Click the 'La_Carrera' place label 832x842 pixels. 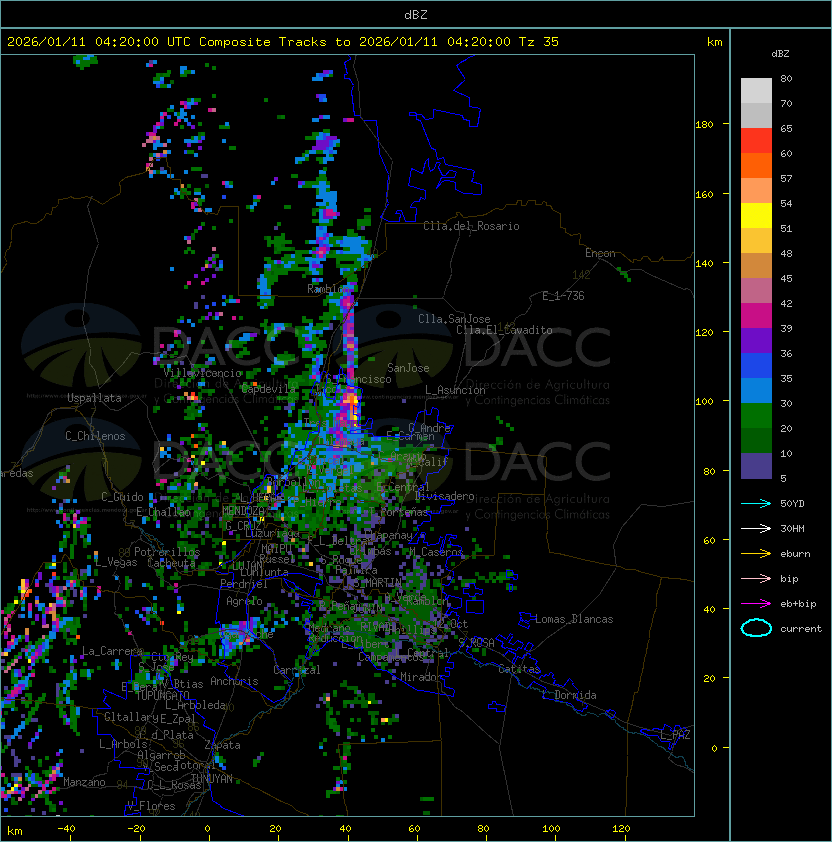click(112, 651)
